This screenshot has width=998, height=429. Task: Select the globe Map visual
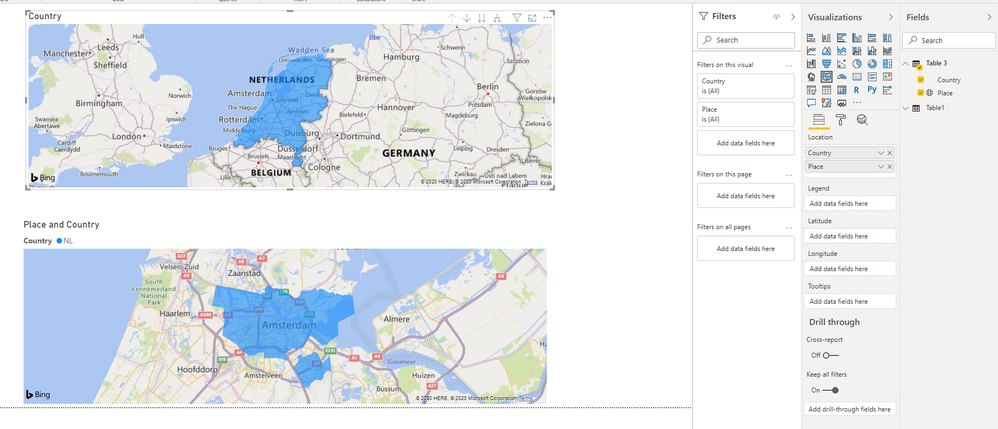(x=812, y=76)
